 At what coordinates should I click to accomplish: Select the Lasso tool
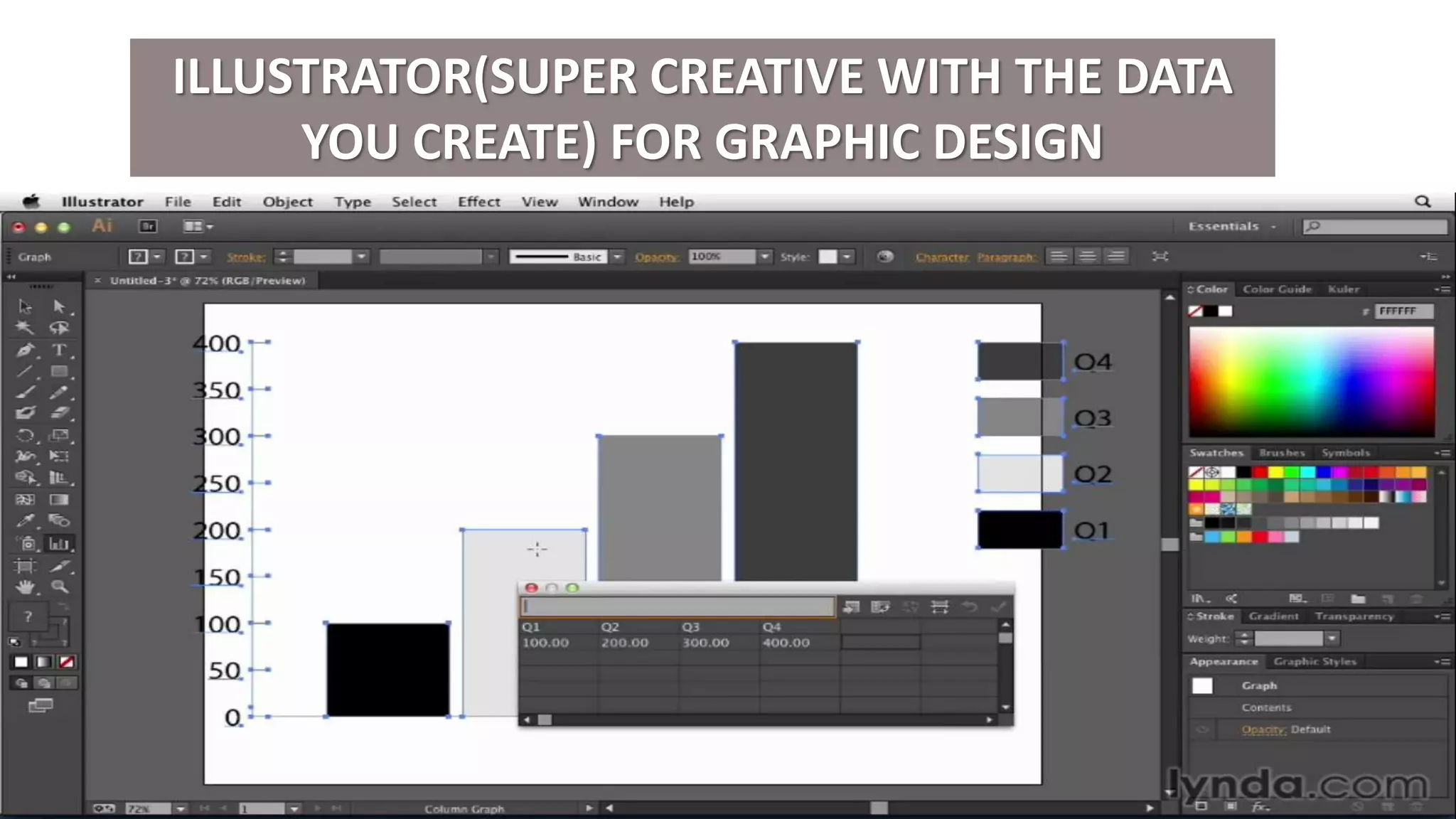[59, 328]
